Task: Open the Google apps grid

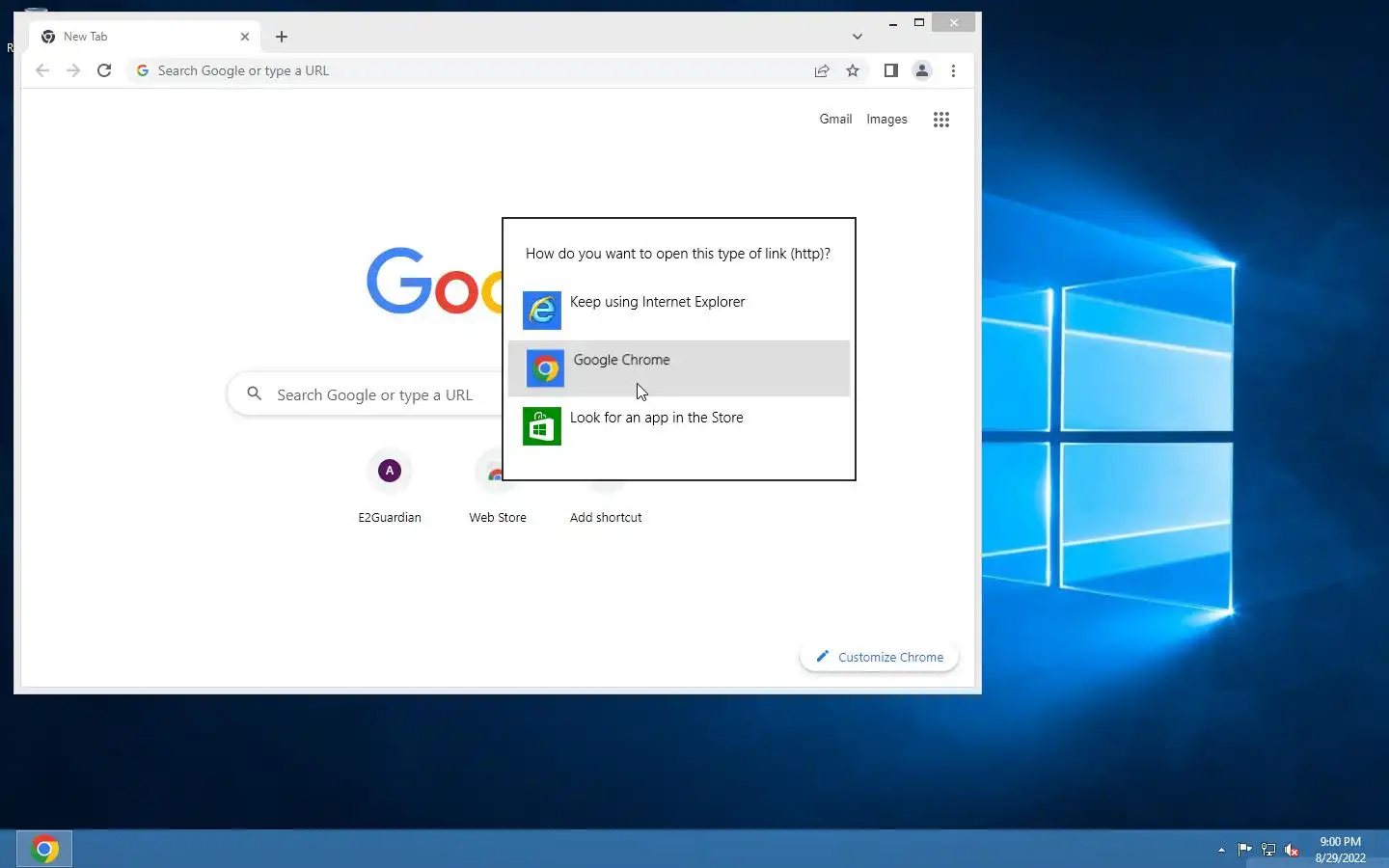Action: tap(941, 120)
